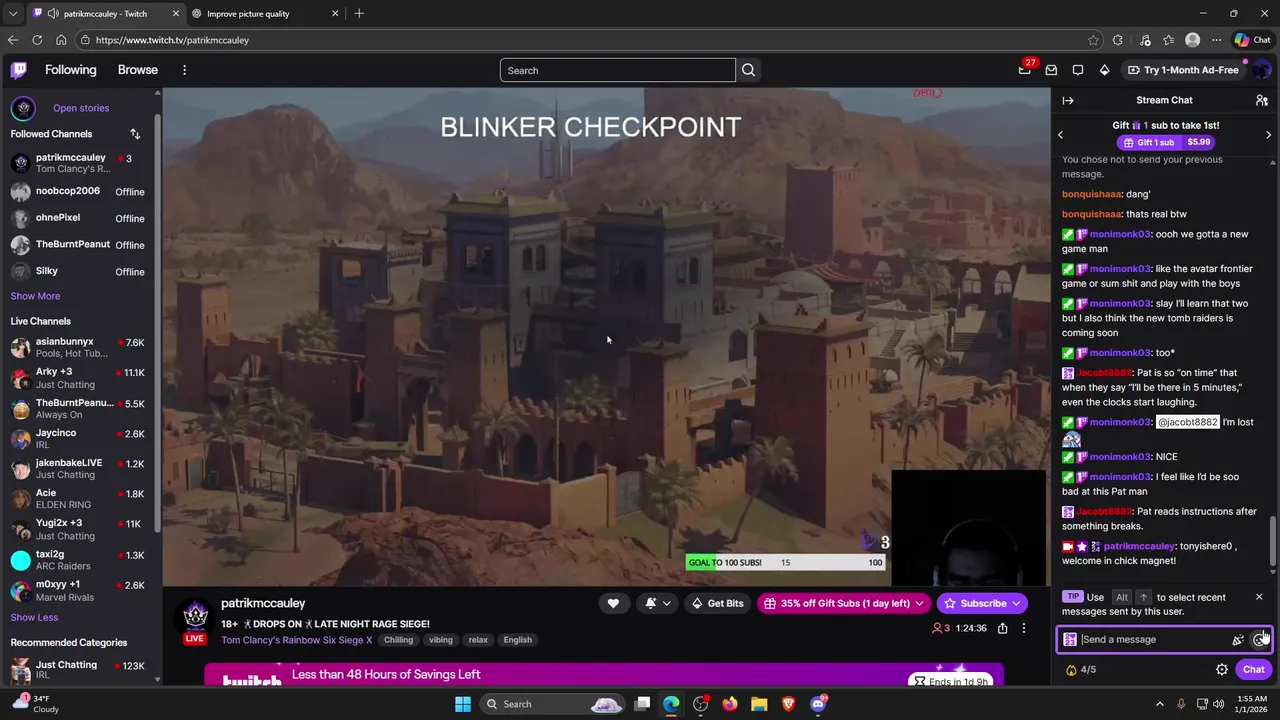Click the 2023 chat badge identity icon
This screenshot has width=1280, height=720.
point(1070,640)
